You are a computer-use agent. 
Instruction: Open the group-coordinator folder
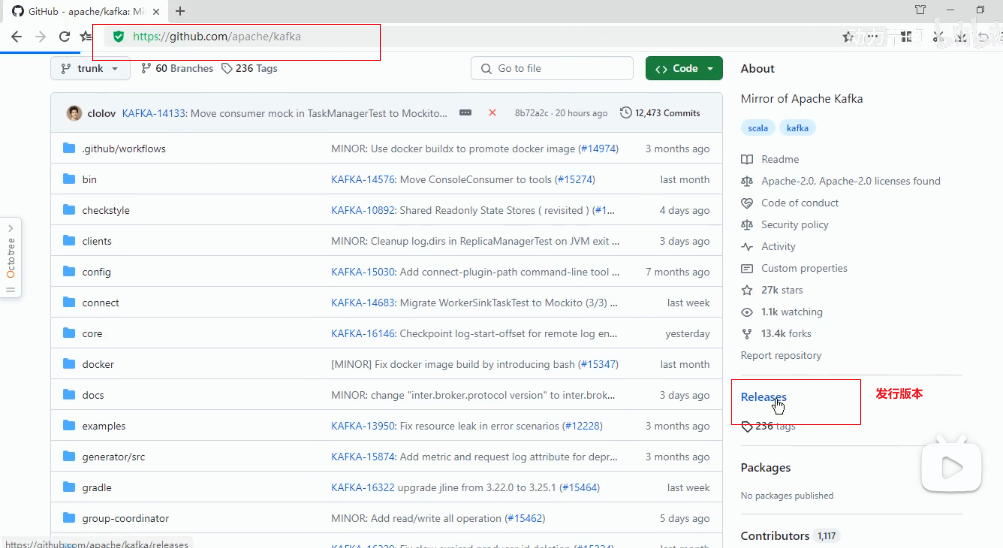(125, 518)
